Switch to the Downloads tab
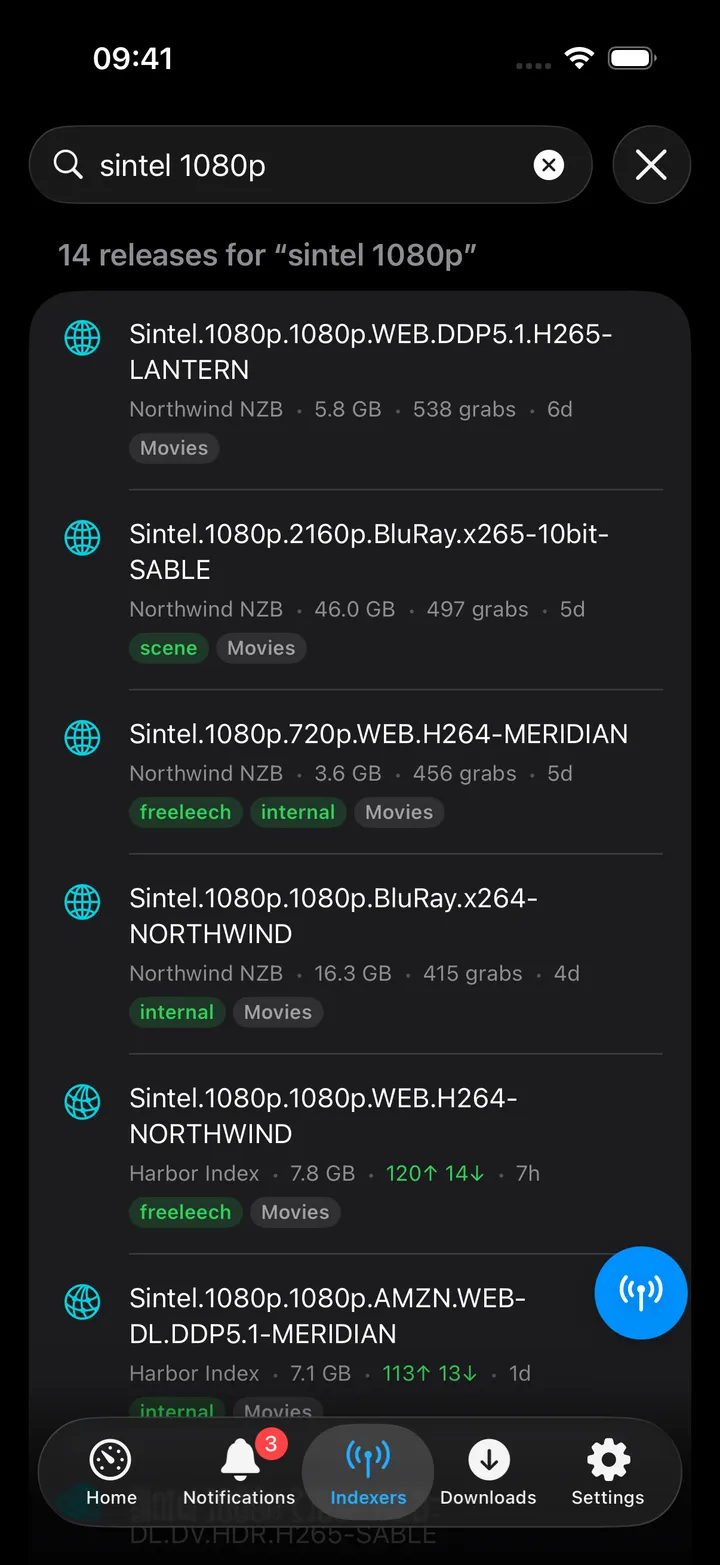The image size is (720, 1565). click(x=488, y=1473)
